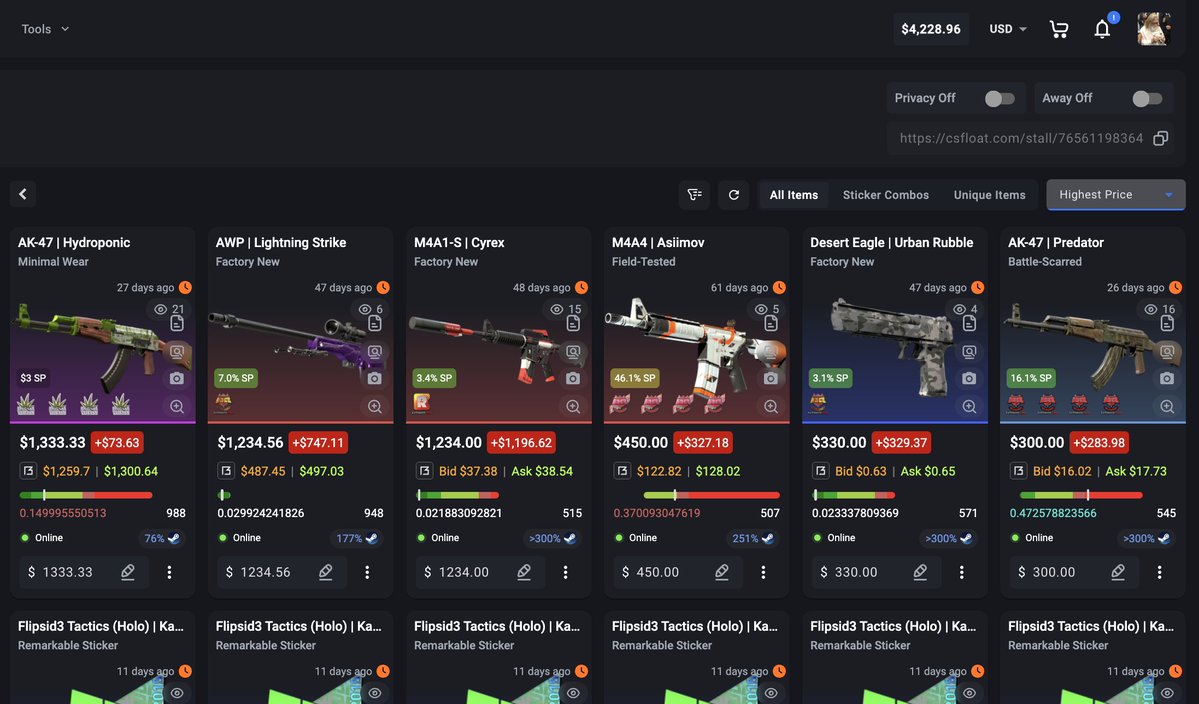The image size is (1199, 704).
Task: Switch to the Sticker Combos tab
Action: pos(885,195)
